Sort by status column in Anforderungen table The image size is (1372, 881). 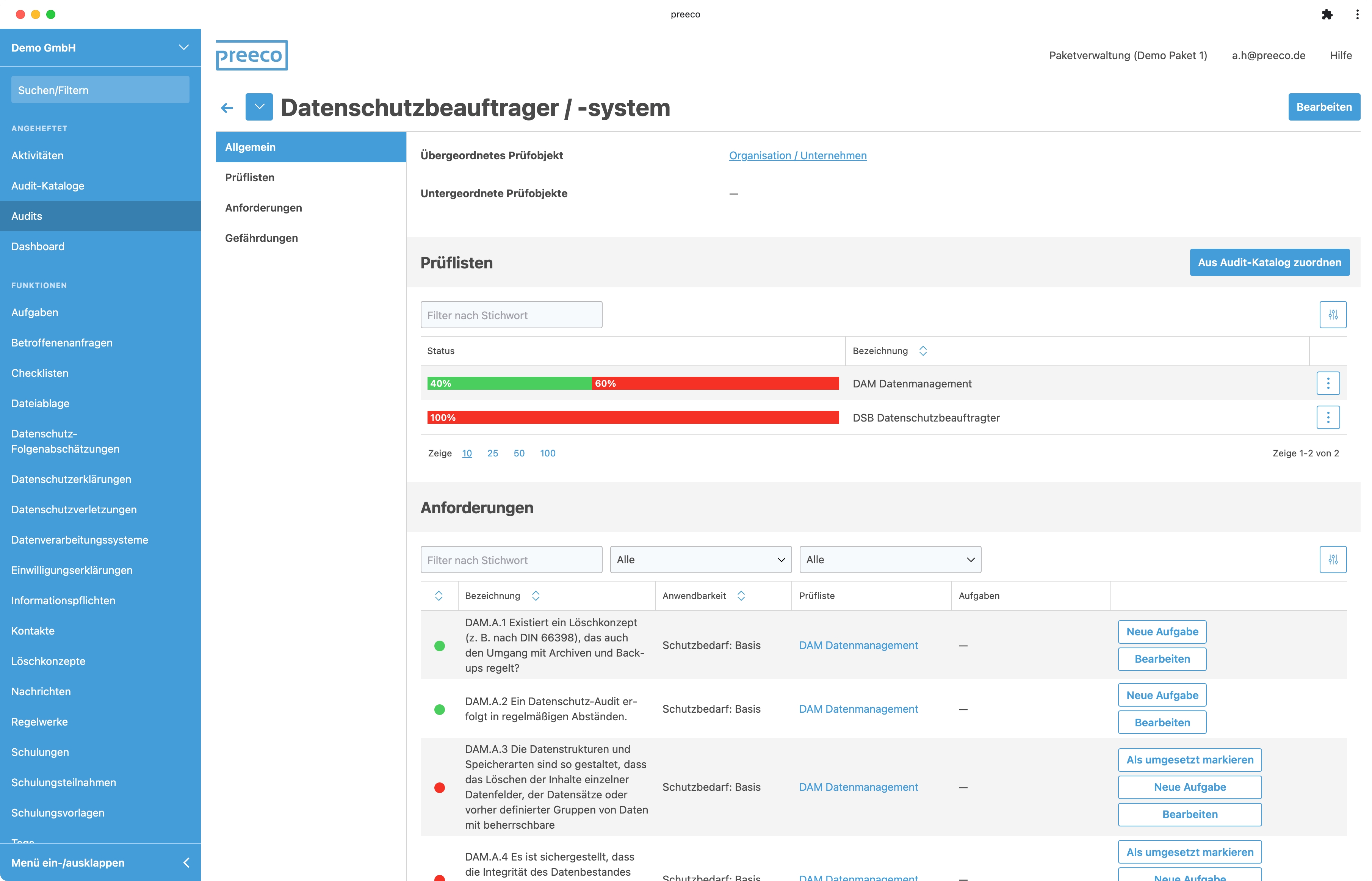click(439, 596)
